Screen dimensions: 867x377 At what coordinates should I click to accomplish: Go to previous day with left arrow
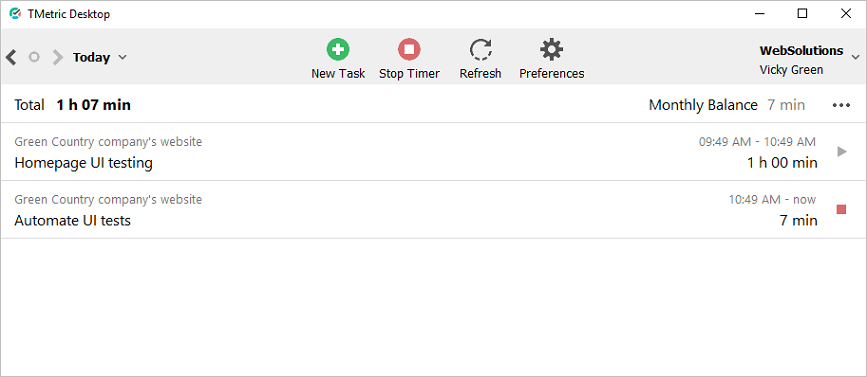pos(11,57)
